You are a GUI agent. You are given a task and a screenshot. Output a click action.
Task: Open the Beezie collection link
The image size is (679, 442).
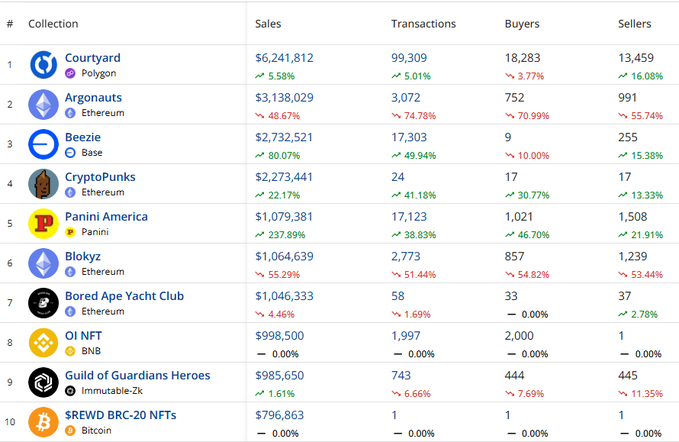(83, 137)
